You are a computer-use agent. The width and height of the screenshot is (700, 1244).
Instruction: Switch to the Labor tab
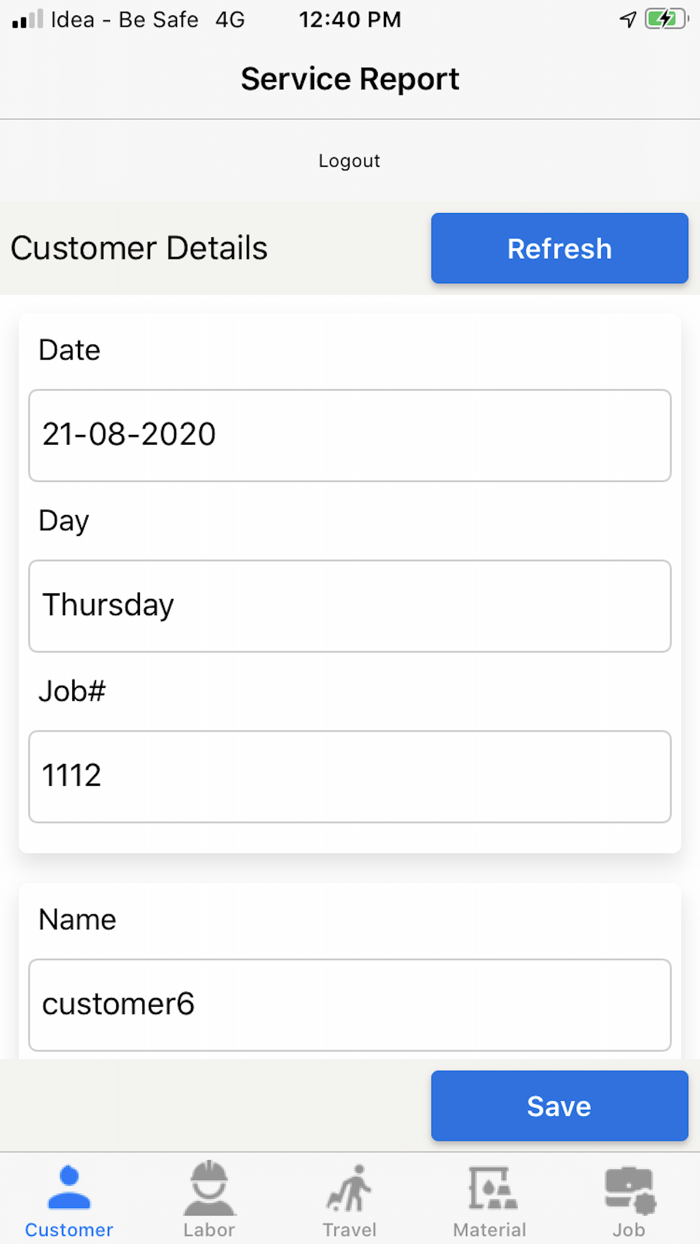point(209,1200)
